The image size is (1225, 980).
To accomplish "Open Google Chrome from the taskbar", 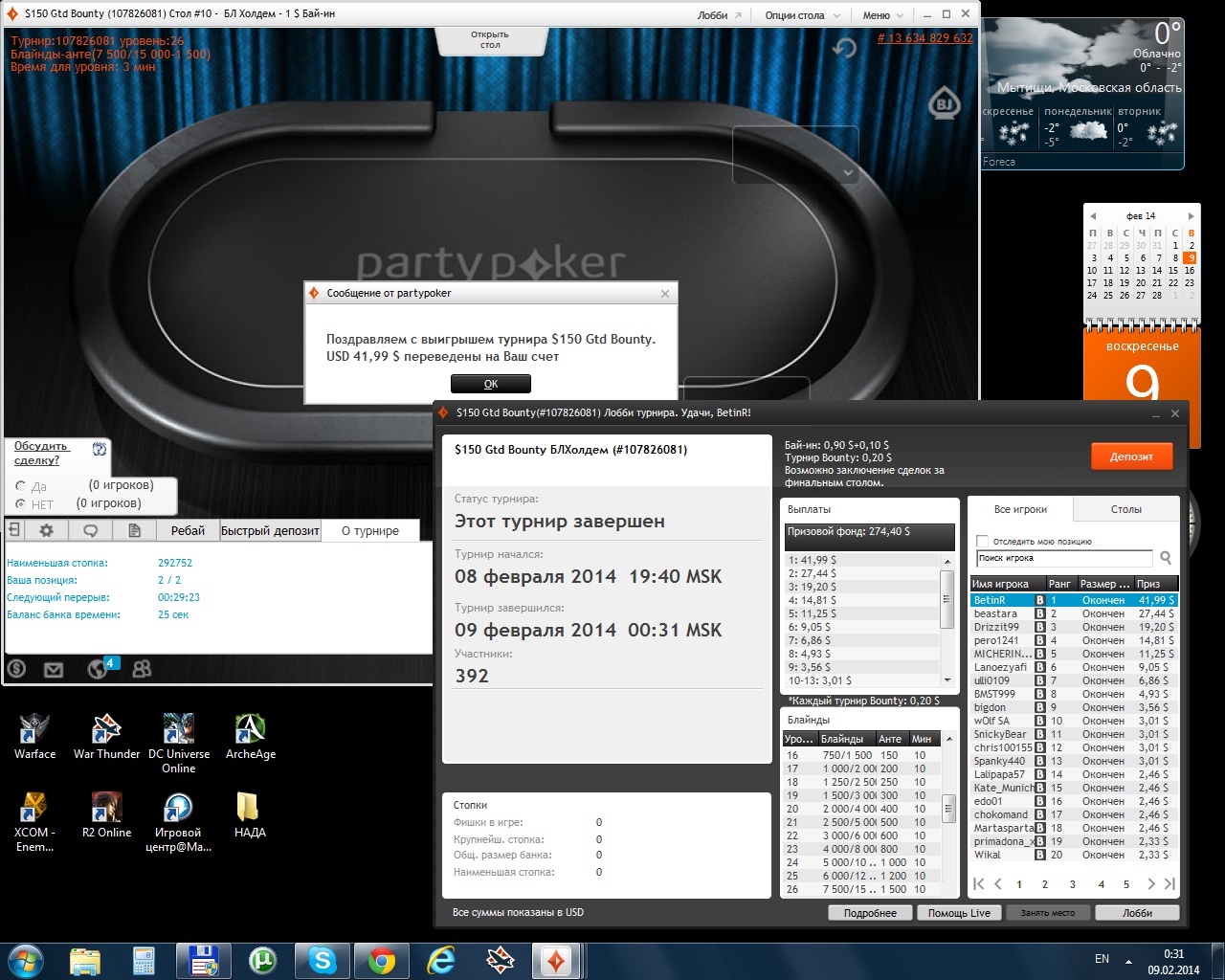I will tap(382, 959).
